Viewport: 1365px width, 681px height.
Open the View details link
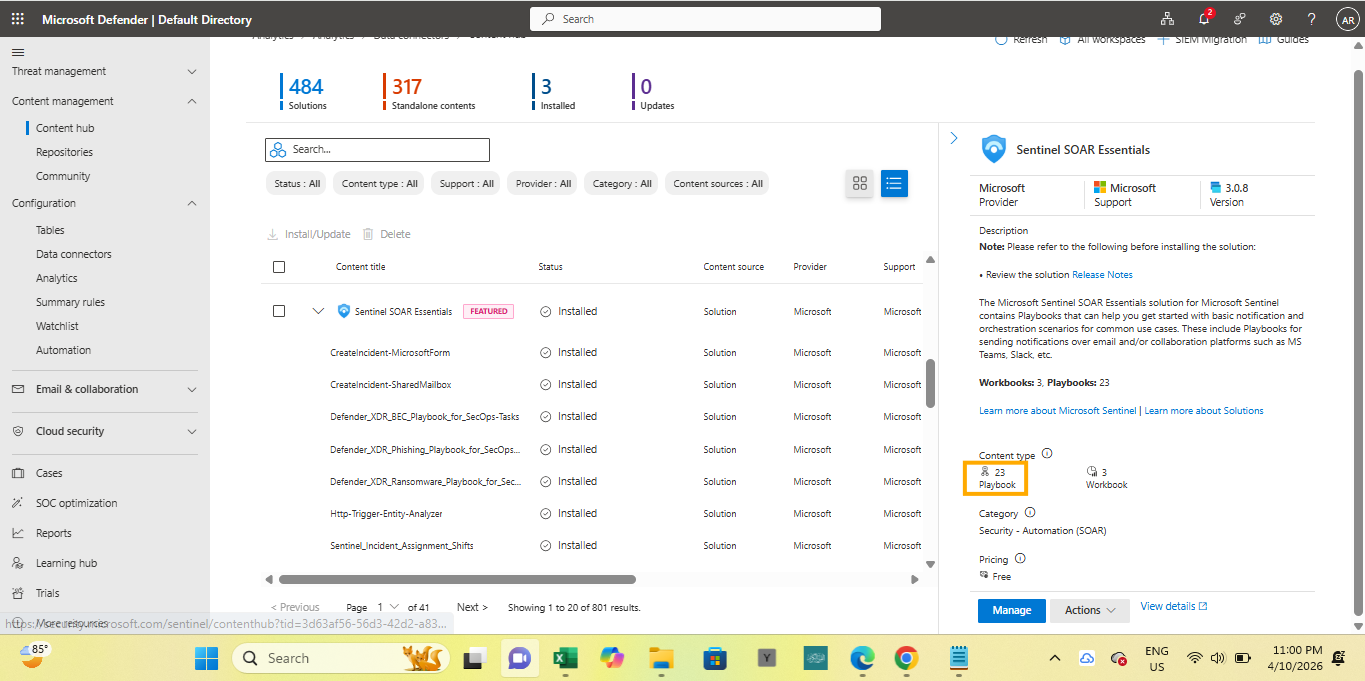pos(1173,606)
